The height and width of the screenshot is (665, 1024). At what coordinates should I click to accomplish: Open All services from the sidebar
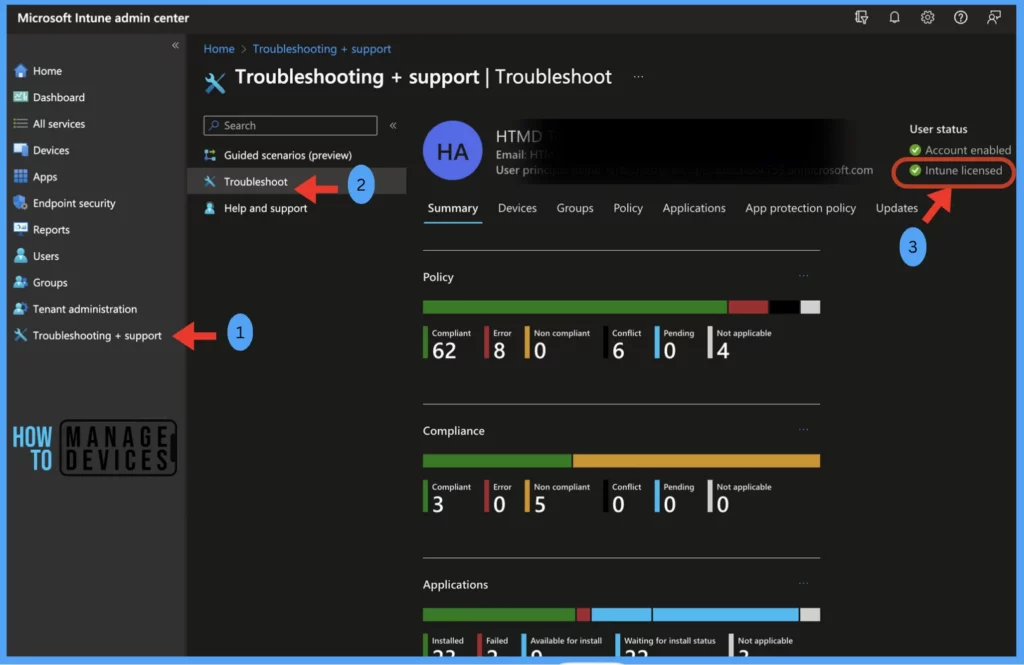pos(59,123)
